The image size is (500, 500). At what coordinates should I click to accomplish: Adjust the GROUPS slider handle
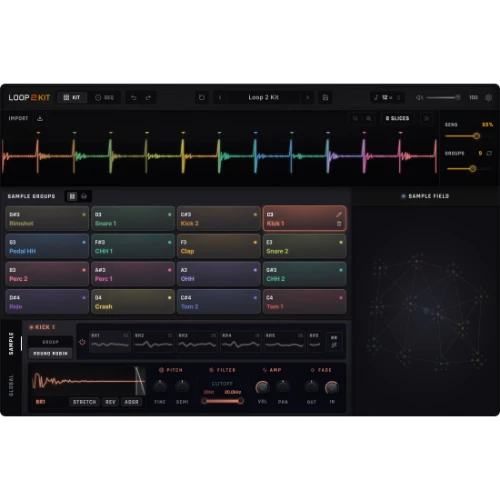[472, 169]
